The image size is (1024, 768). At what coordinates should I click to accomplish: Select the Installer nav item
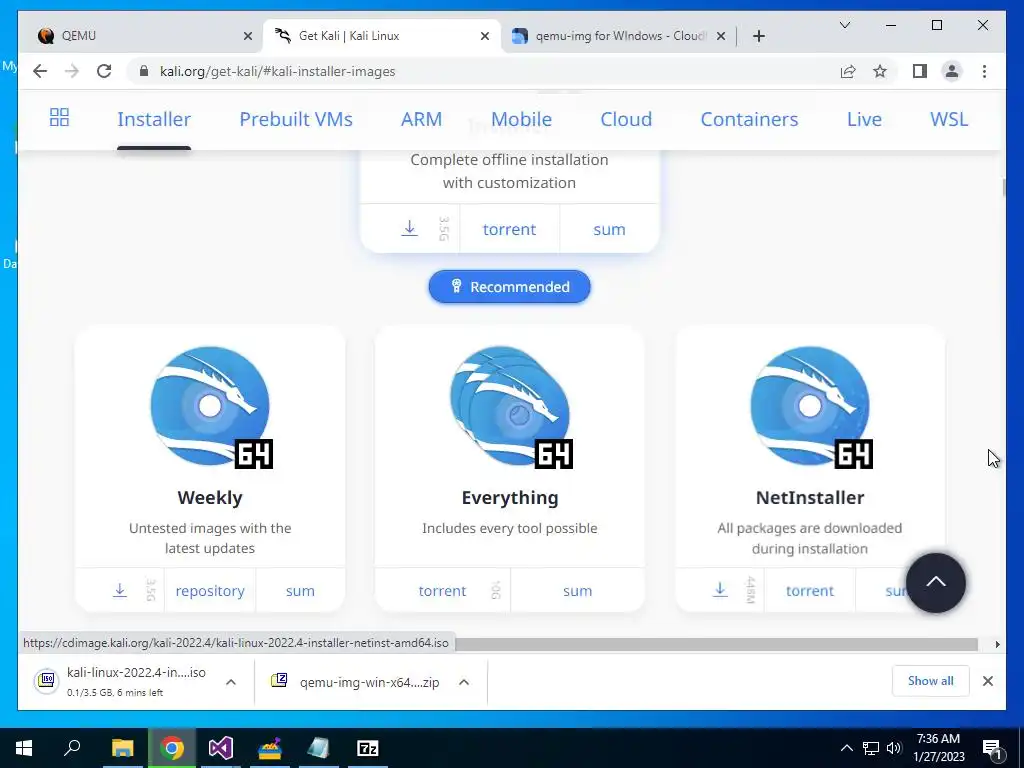tap(154, 119)
